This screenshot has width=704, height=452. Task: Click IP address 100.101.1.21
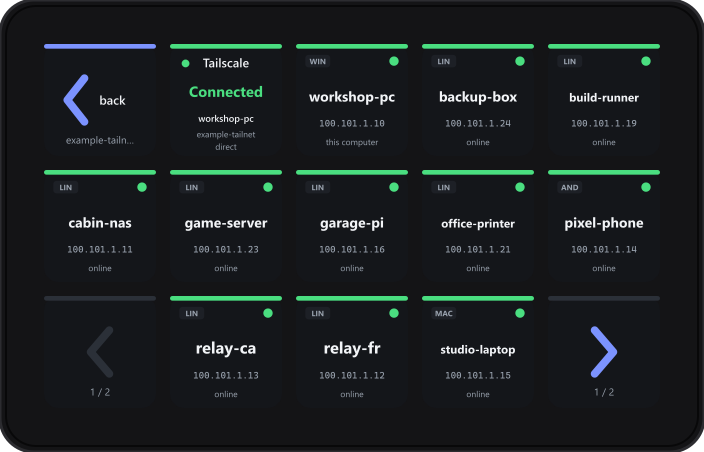(478, 250)
